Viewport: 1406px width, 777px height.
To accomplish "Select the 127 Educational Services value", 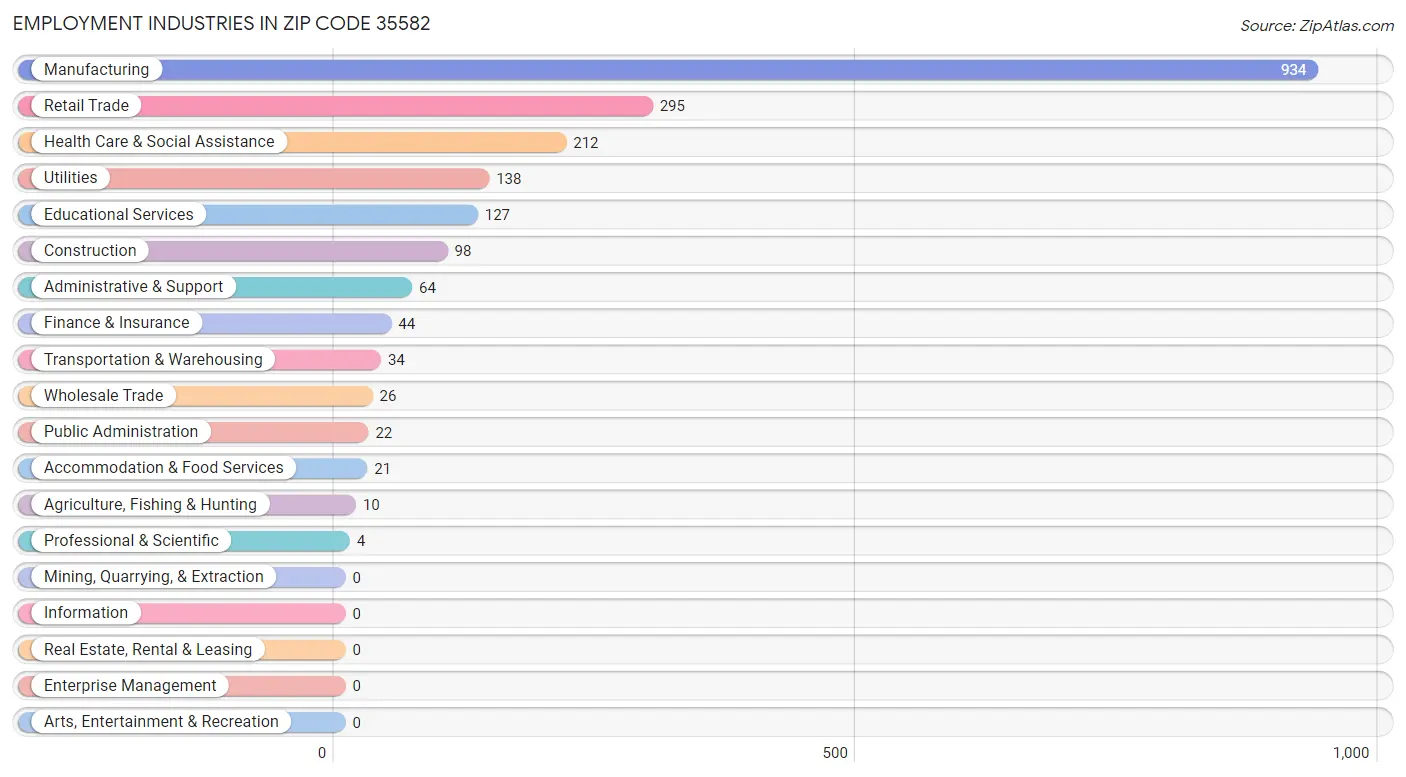I will (x=497, y=215).
